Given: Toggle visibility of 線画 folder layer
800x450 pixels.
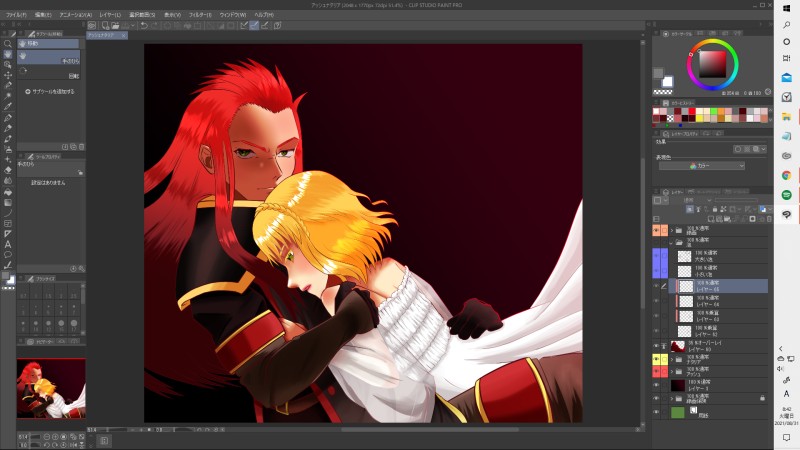Looking at the screenshot, I should (x=656, y=231).
